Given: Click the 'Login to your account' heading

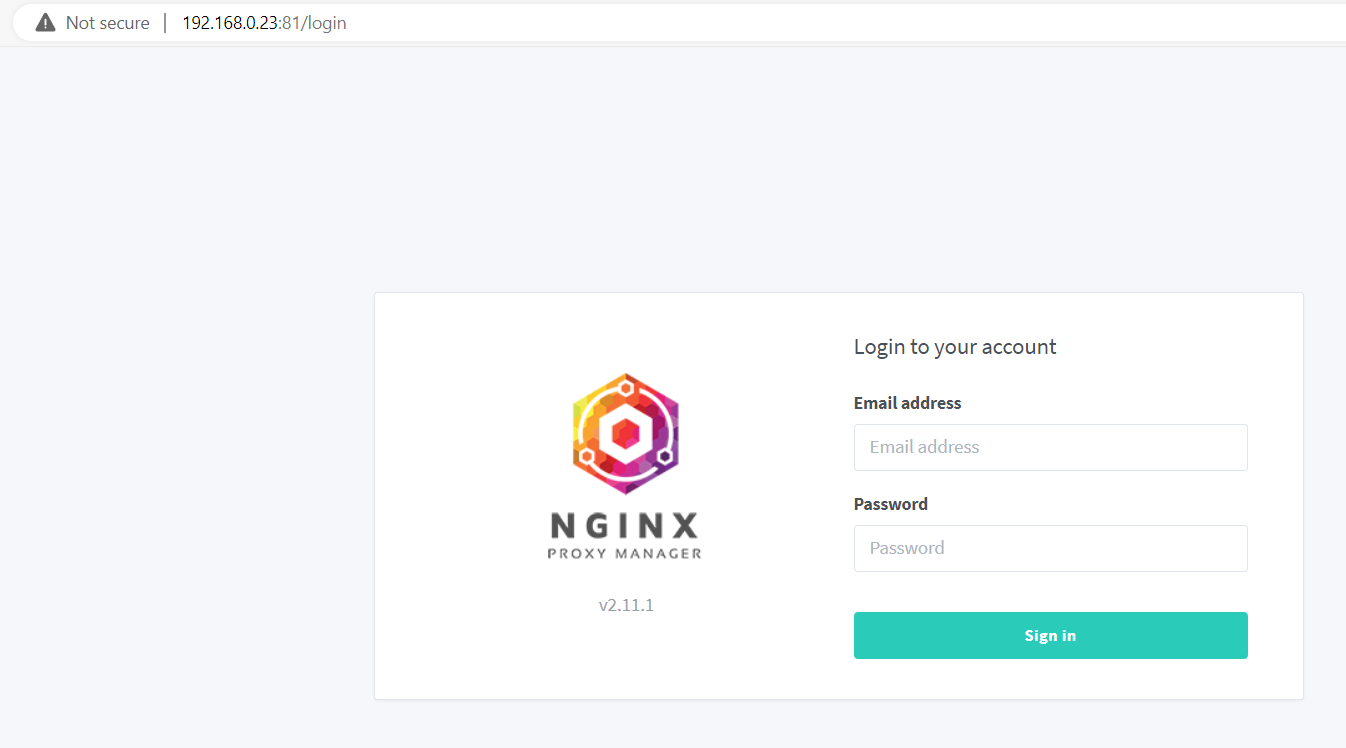Looking at the screenshot, I should tap(954, 346).
